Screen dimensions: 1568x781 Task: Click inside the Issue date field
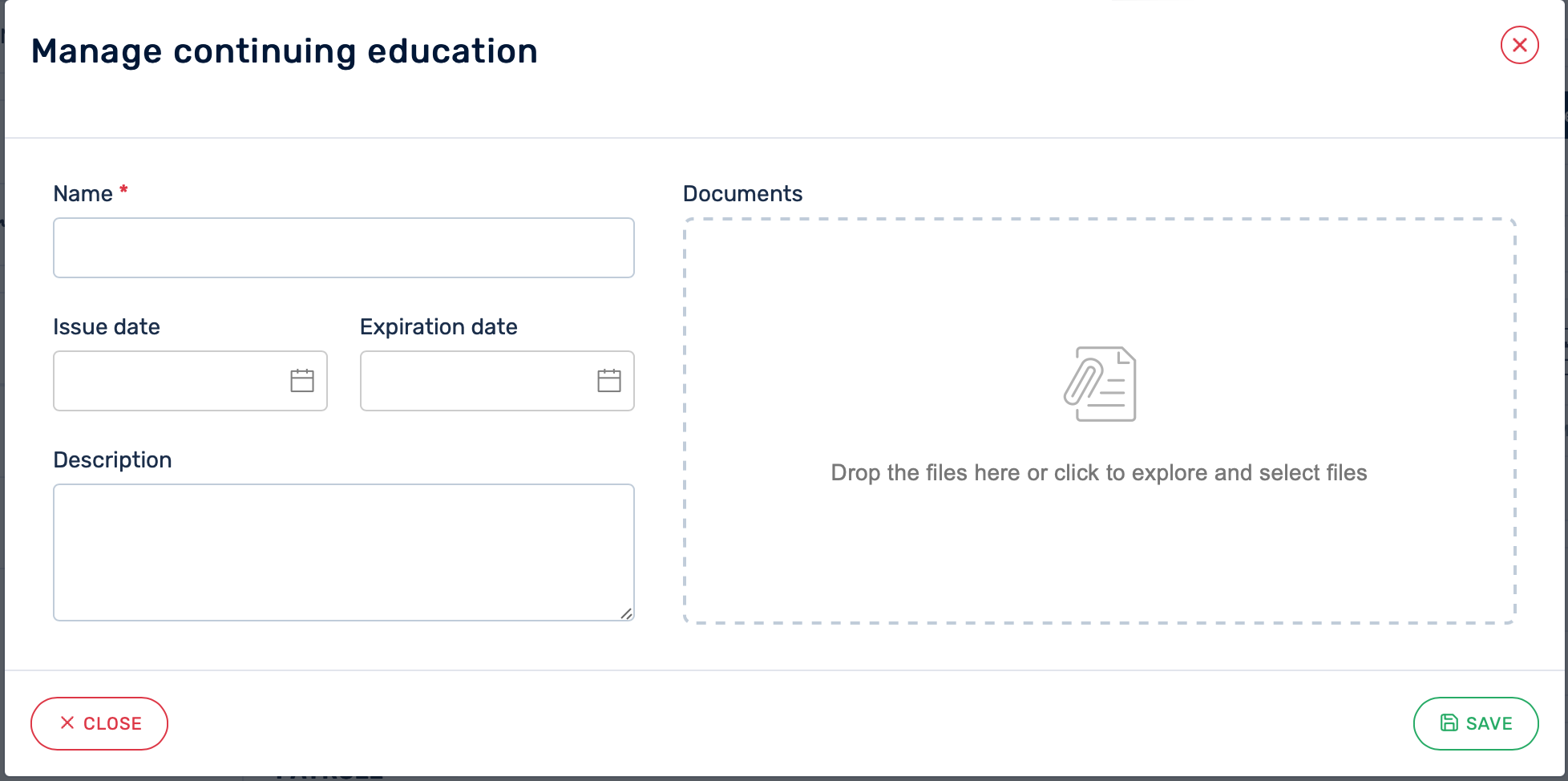tap(168, 381)
